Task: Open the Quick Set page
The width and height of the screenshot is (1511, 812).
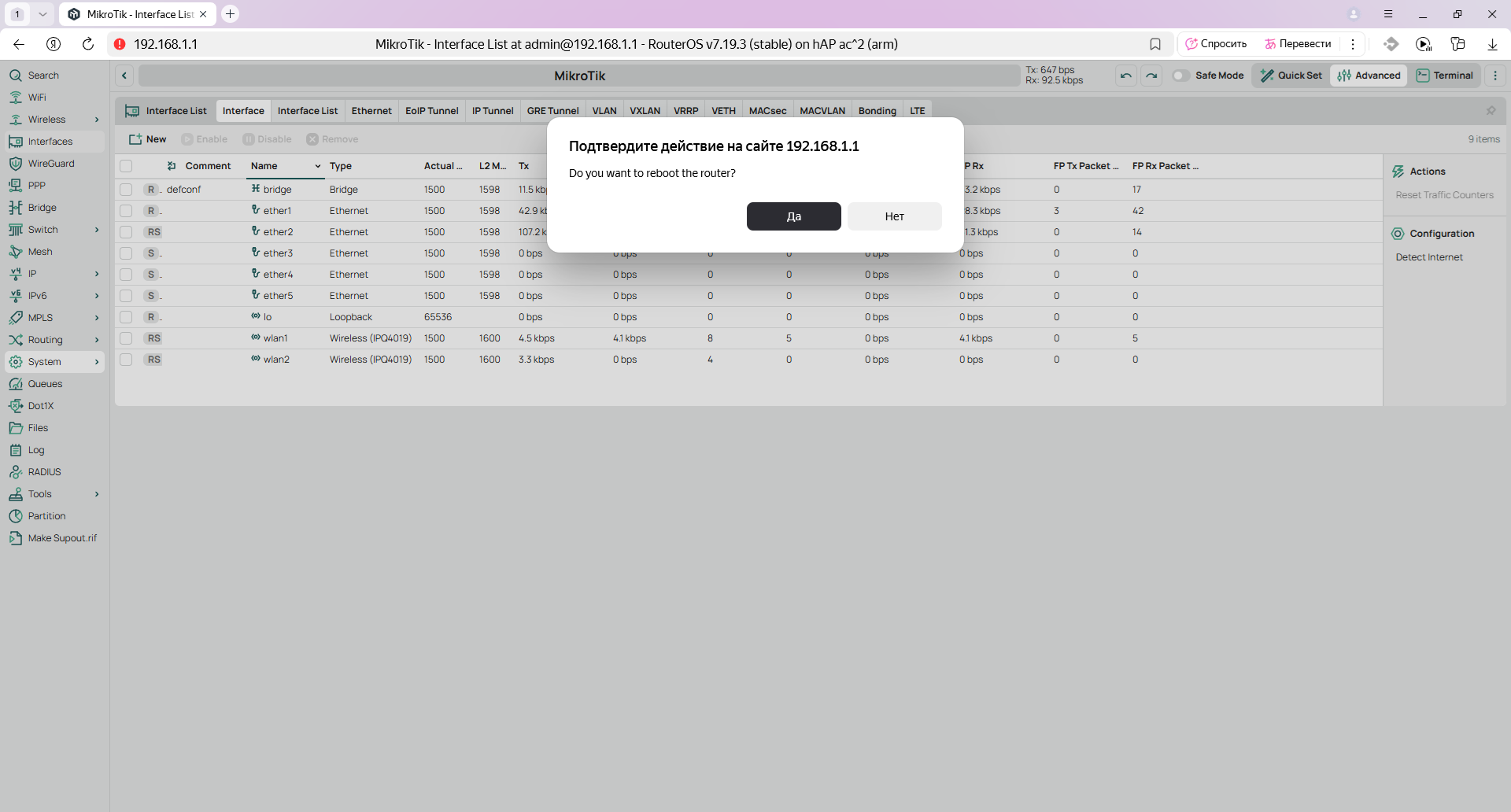Action: 1291,76
